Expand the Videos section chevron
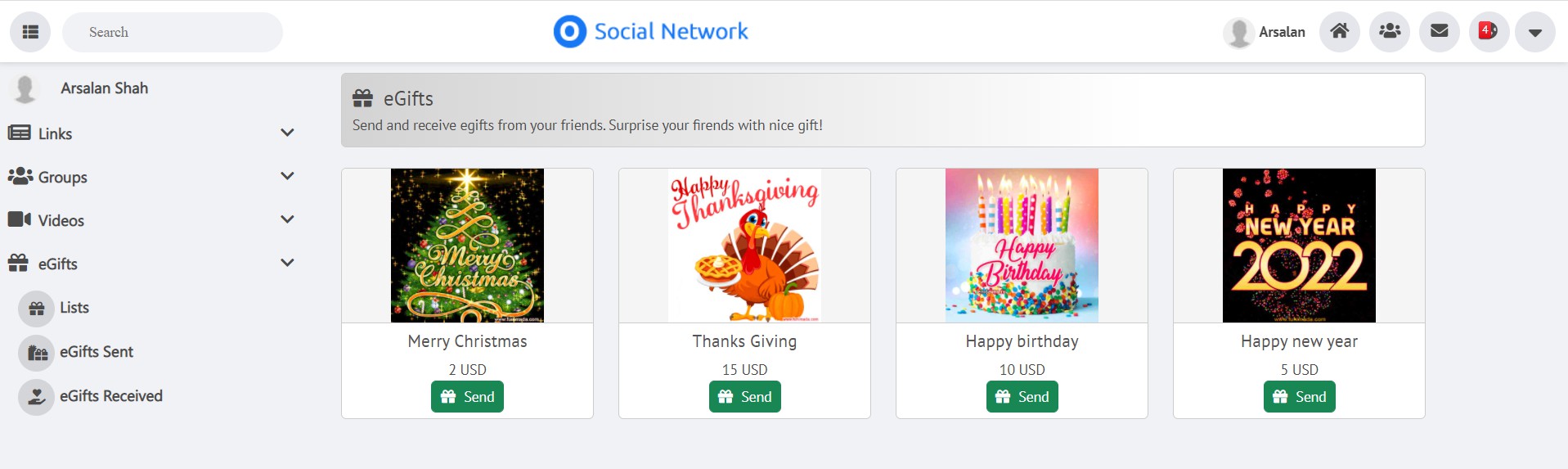This screenshot has width=1568, height=469. click(287, 219)
